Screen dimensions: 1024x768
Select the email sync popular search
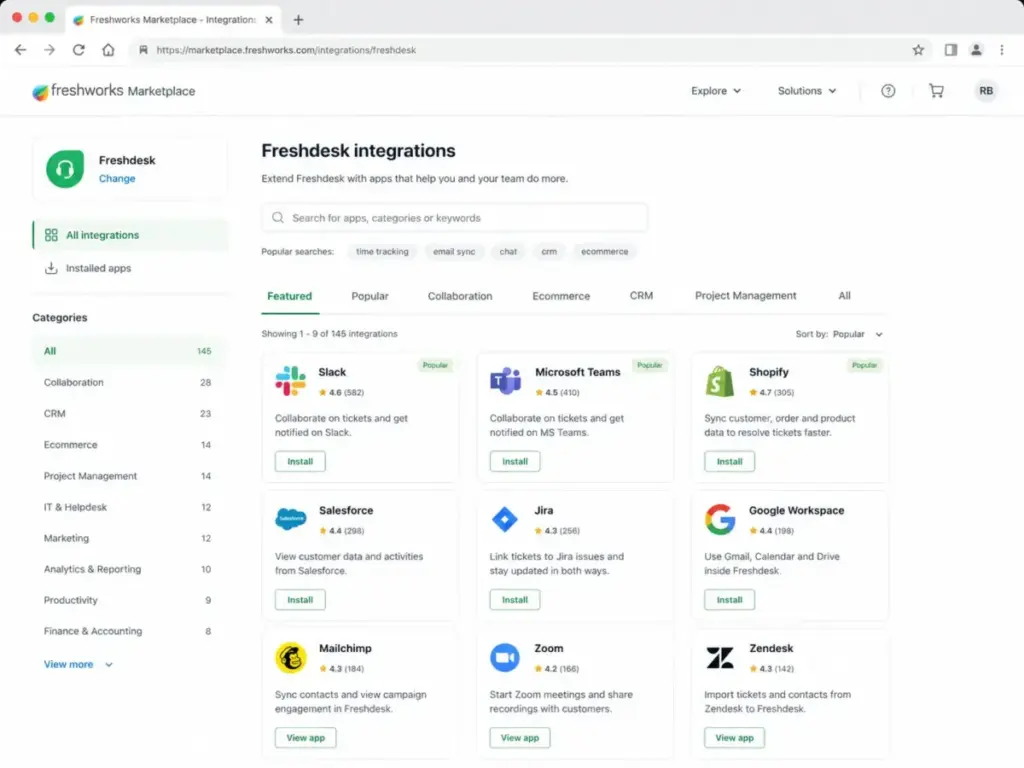click(x=454, y=251)
